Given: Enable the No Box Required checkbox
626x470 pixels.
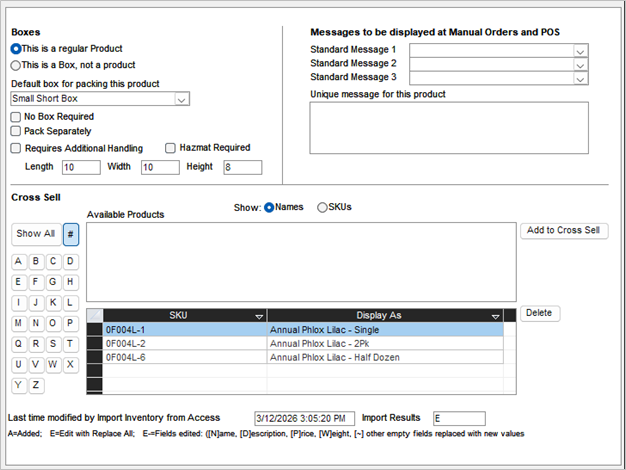Looking at the screenshot, I should coord(16,117).
